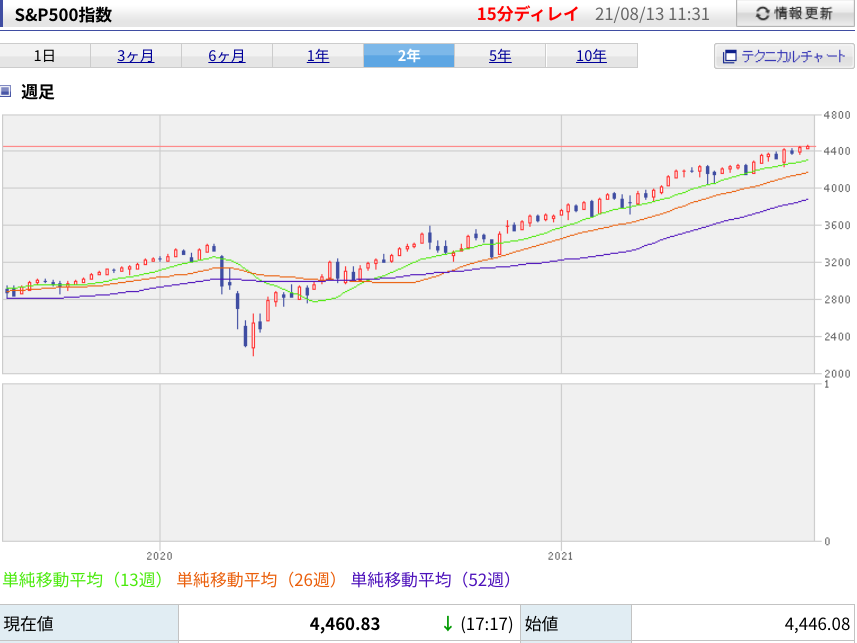
Task: Click the red horizontal current-price line
Action: click(408, 147)
